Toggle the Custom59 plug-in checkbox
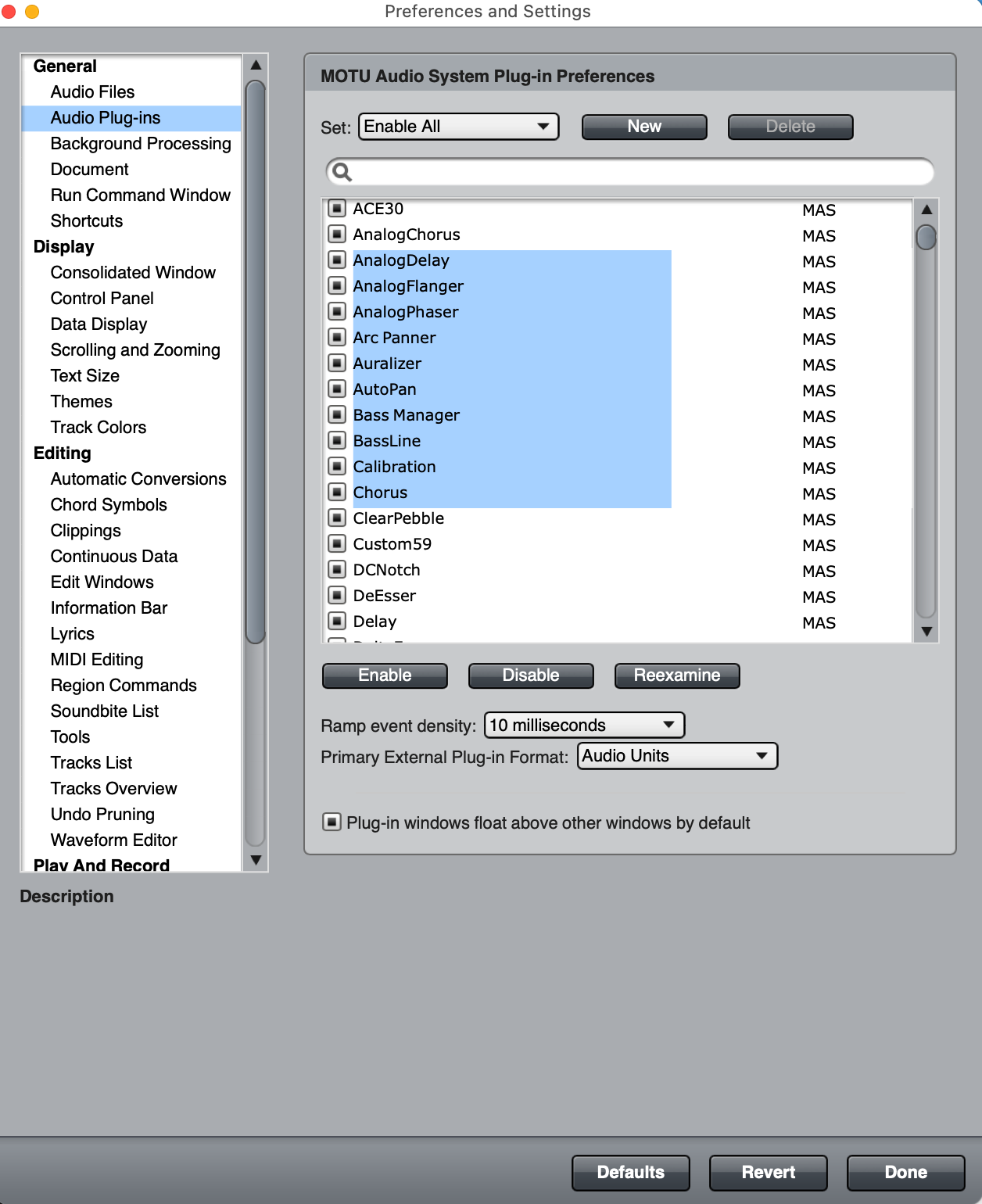982x1204 pixels. pyautogui.click(x=337, y=543)
